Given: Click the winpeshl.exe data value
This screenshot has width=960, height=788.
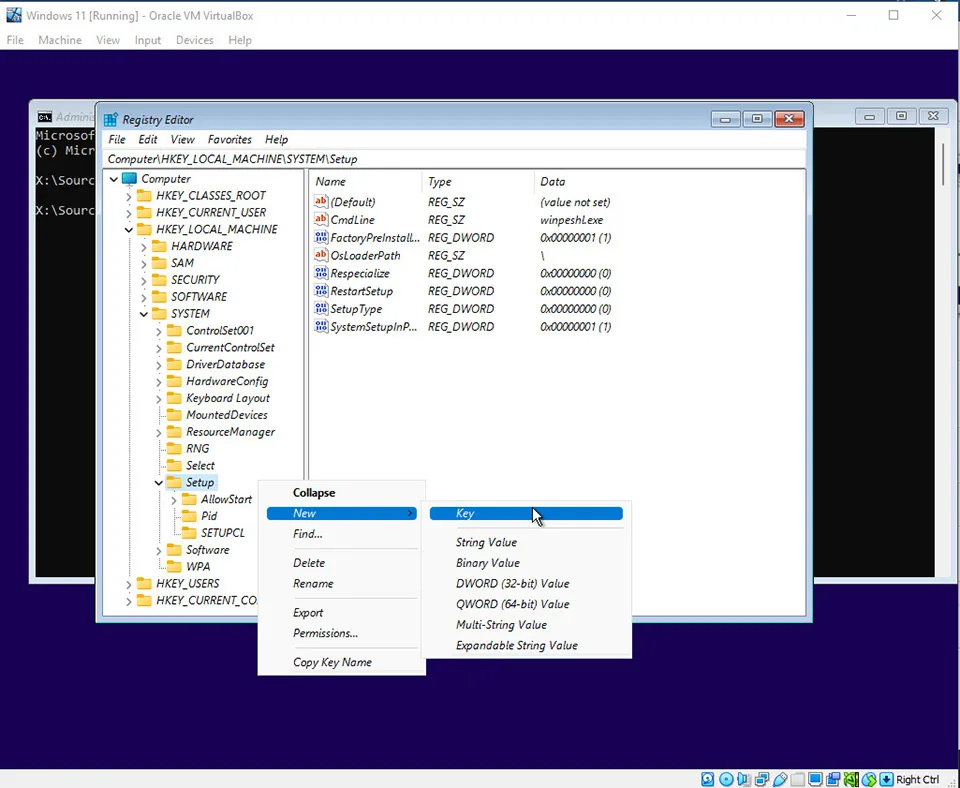Looking at the screenshot, I should (571, 219).
